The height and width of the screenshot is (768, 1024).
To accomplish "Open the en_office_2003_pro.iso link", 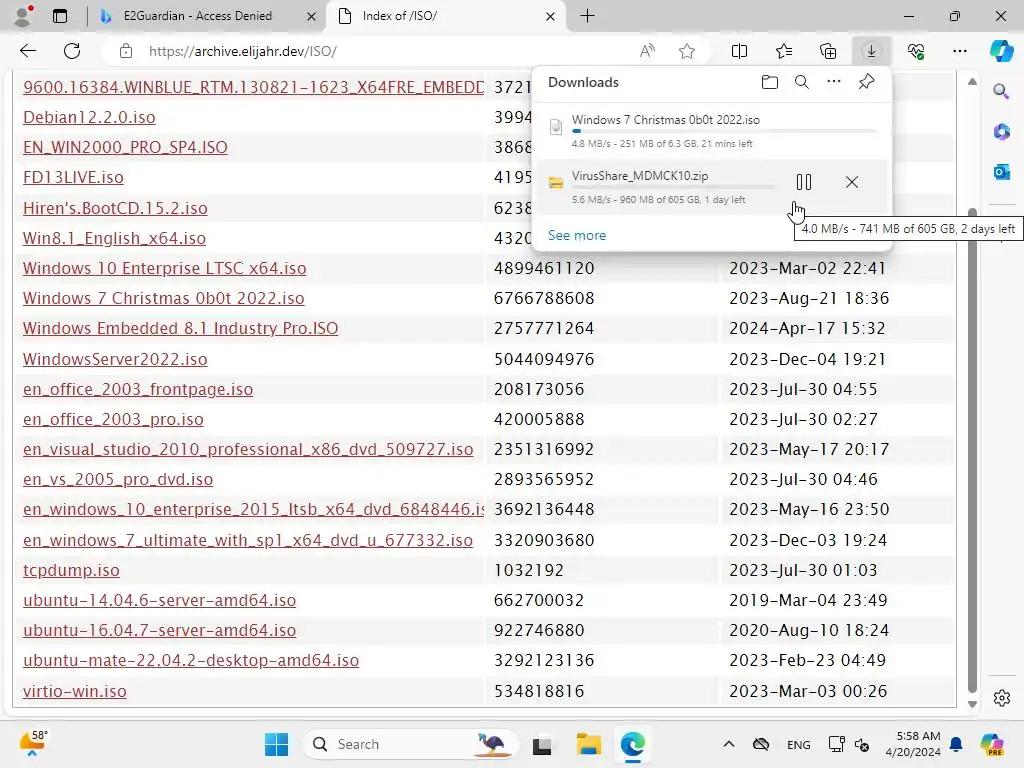I will click(x=113, y=419).
